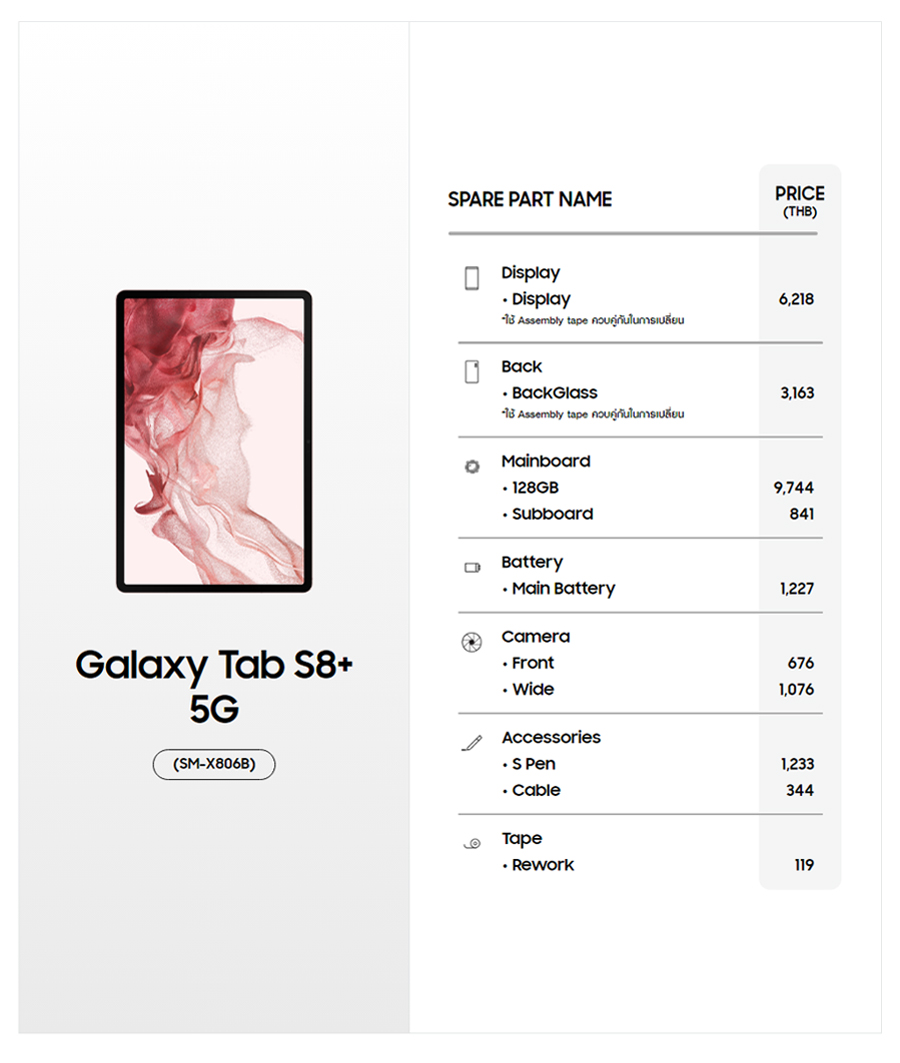Click the Tape roll icon

tap(472, 844)
